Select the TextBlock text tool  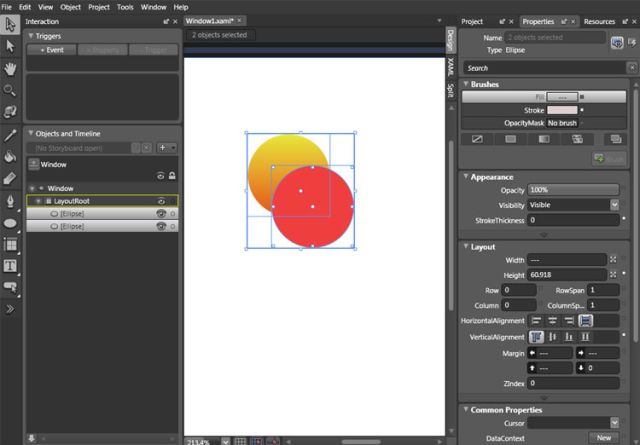pyautogui.click(x=10, y=266)
